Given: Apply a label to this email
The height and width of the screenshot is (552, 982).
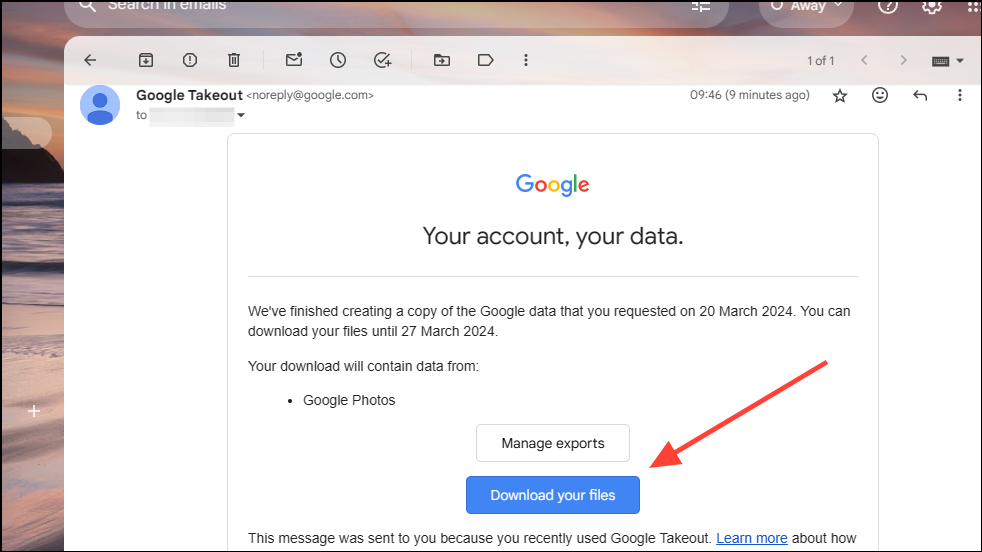Looking at the screenshot, I should pyautogui.click(x=485, y=60).
